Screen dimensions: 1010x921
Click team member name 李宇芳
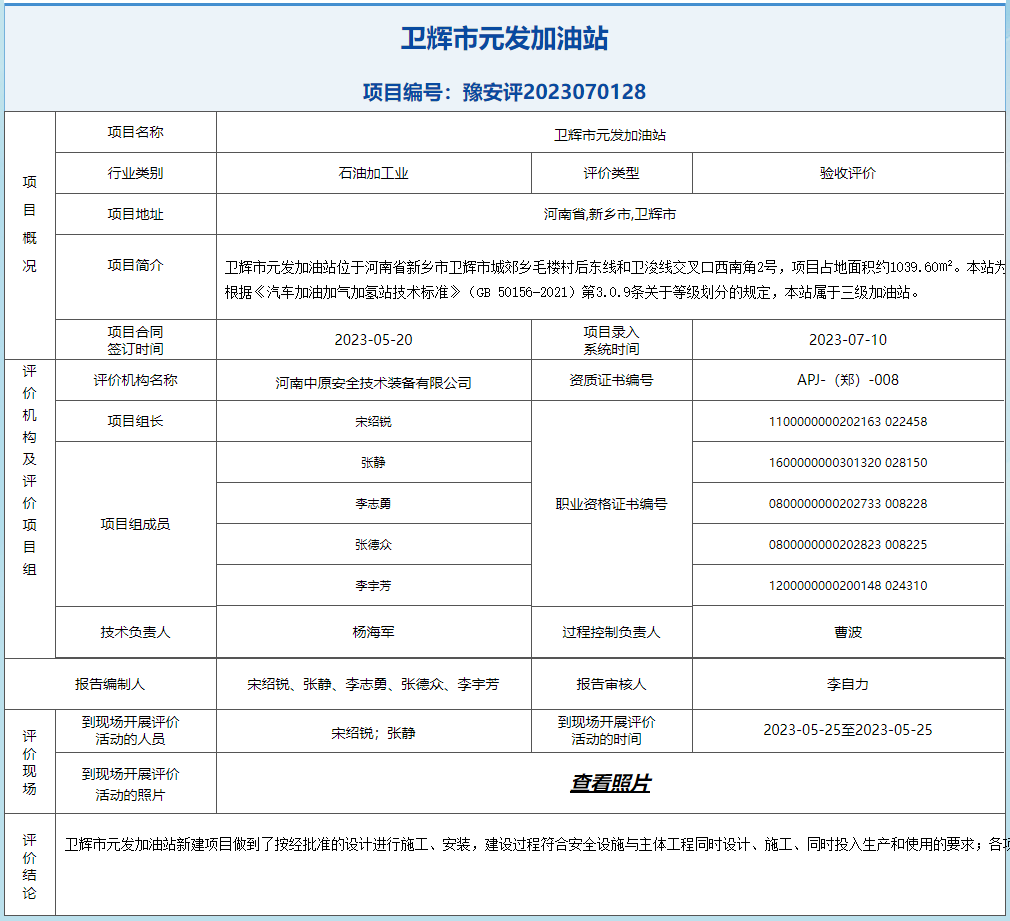(374, 585)
